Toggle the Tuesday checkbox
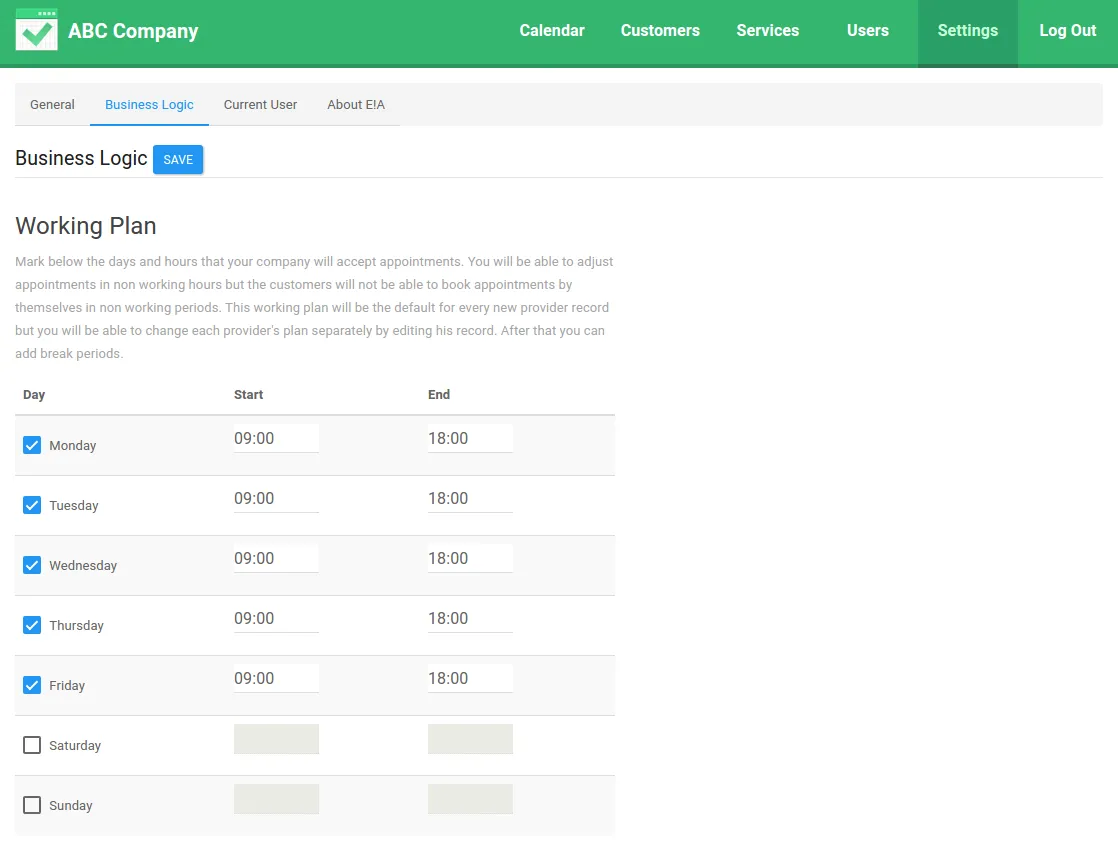This screenshot has width=1118, height=863. (32, 506)
